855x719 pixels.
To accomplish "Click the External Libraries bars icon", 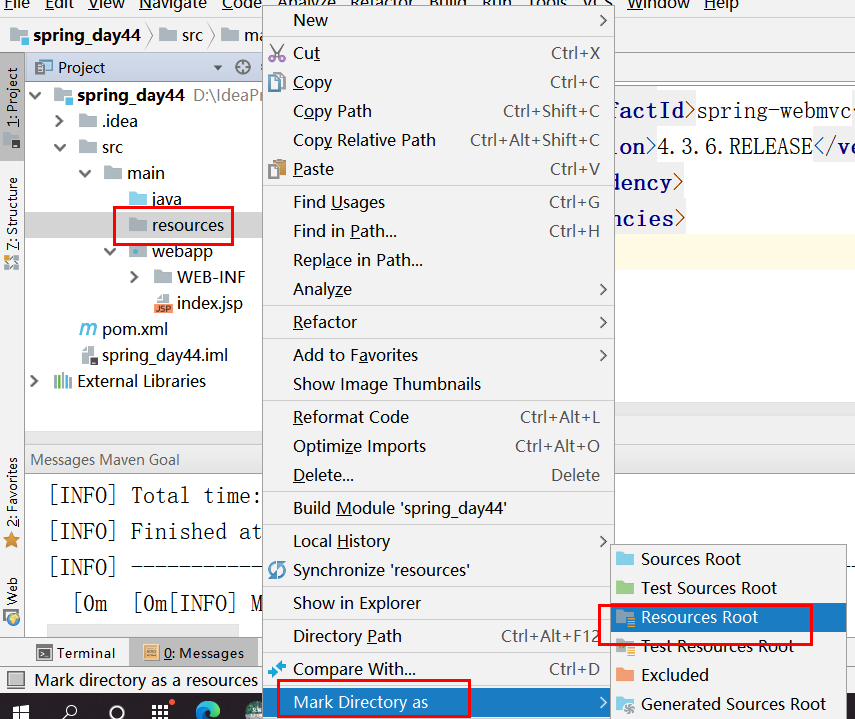I will 63,381.
